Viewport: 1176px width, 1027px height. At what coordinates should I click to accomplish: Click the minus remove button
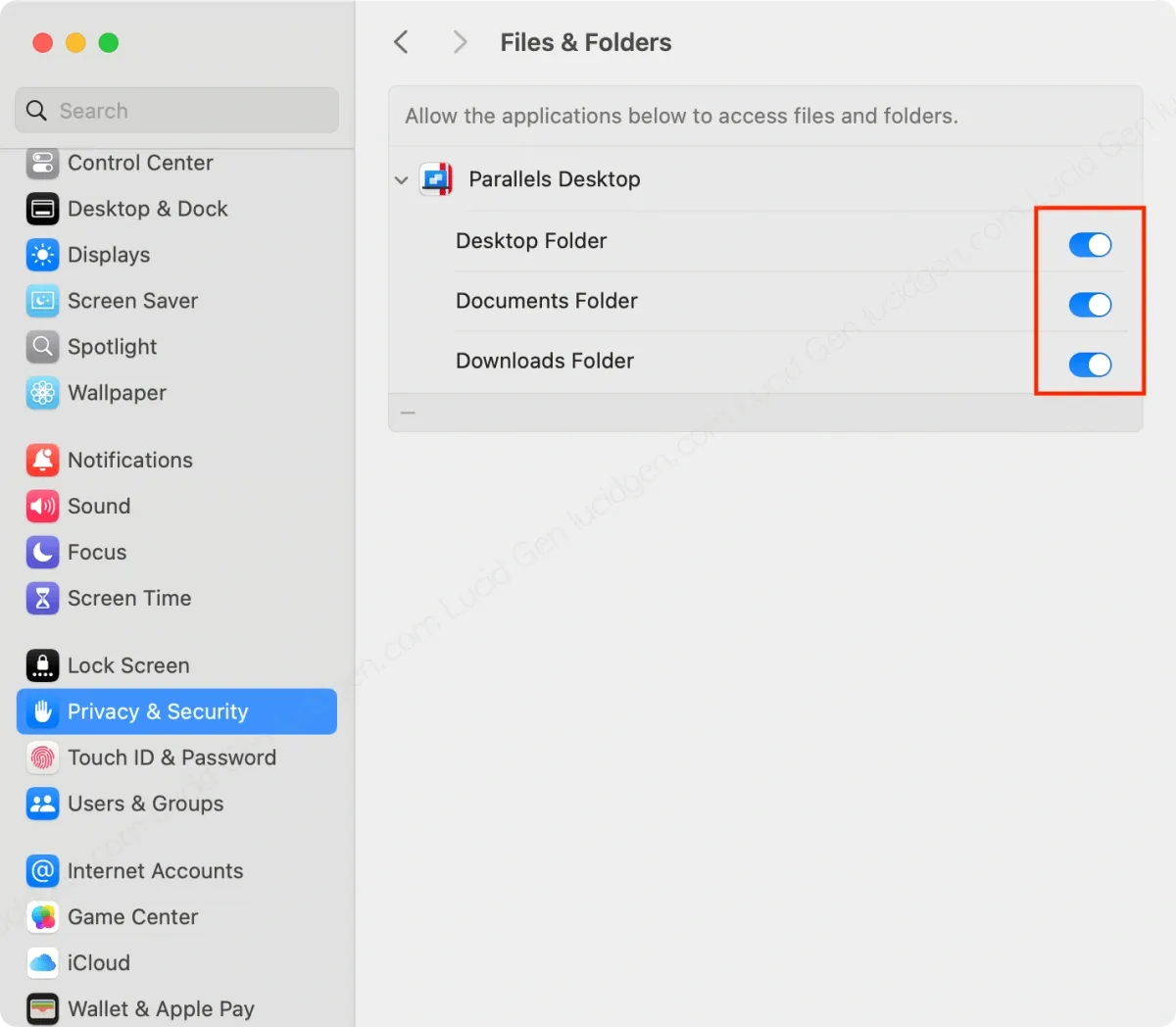point(408,413)
